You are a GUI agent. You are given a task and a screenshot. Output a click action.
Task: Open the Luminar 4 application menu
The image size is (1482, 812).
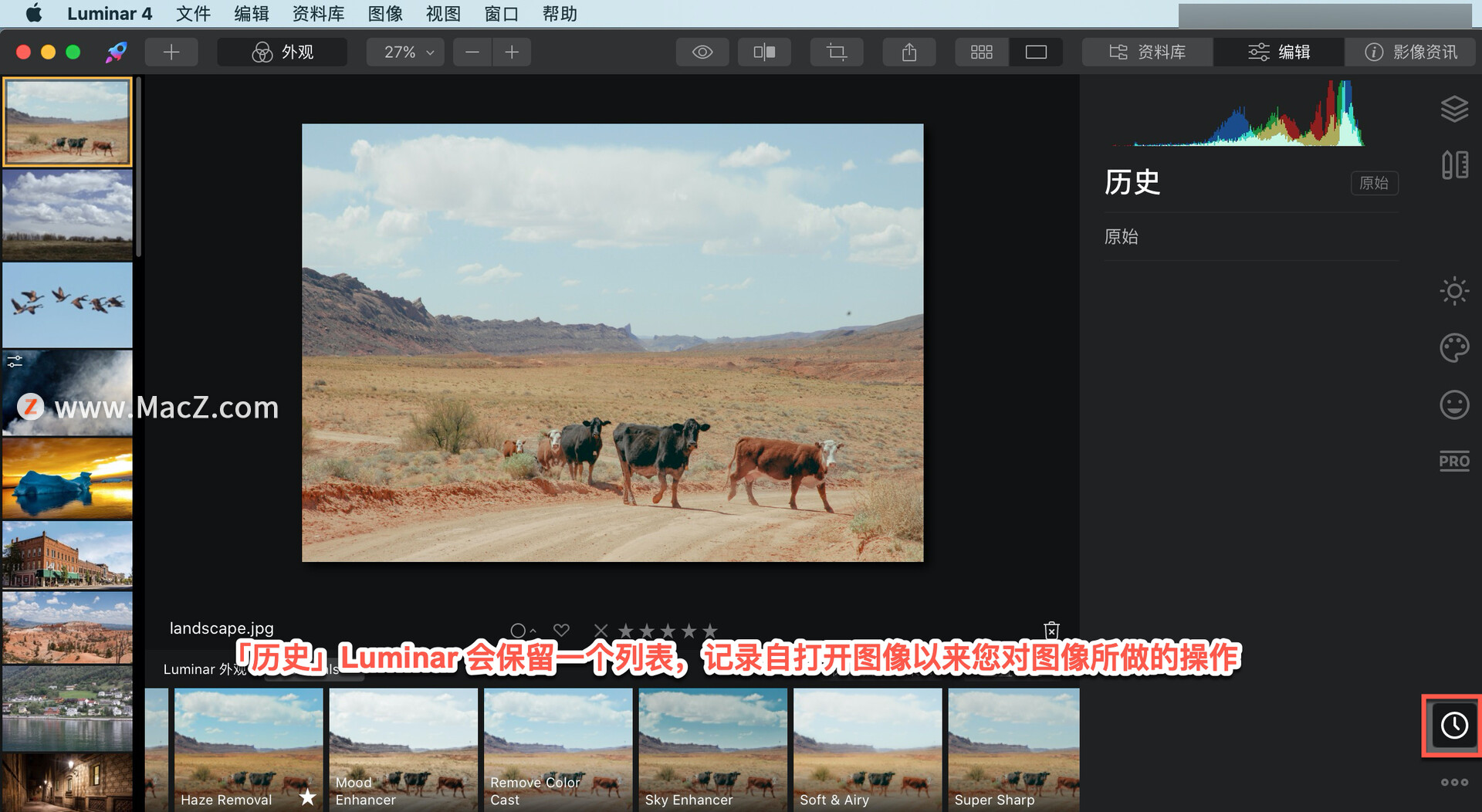pos(110,13)
